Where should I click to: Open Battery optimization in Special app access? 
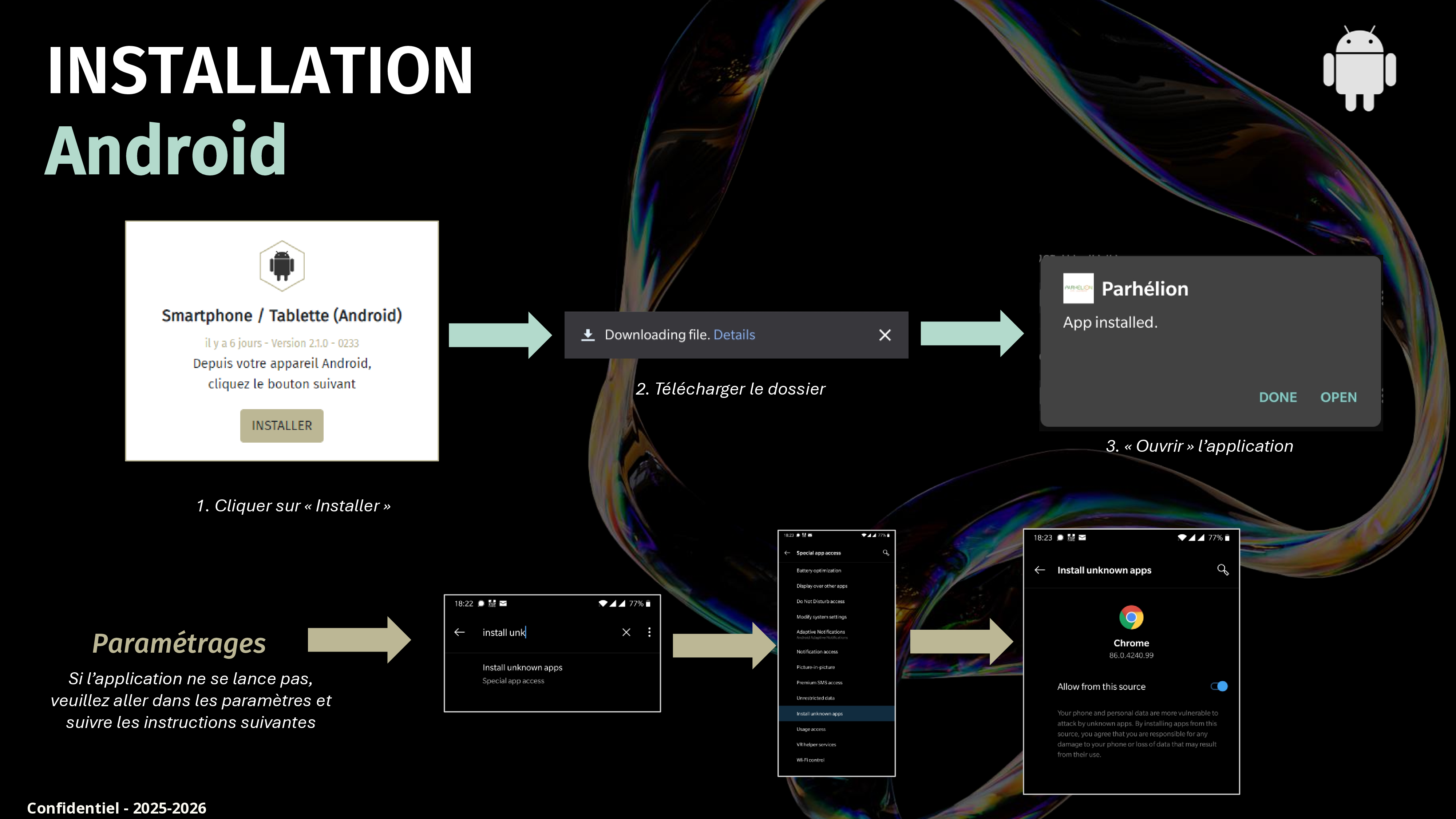click(x=818, y=570)
